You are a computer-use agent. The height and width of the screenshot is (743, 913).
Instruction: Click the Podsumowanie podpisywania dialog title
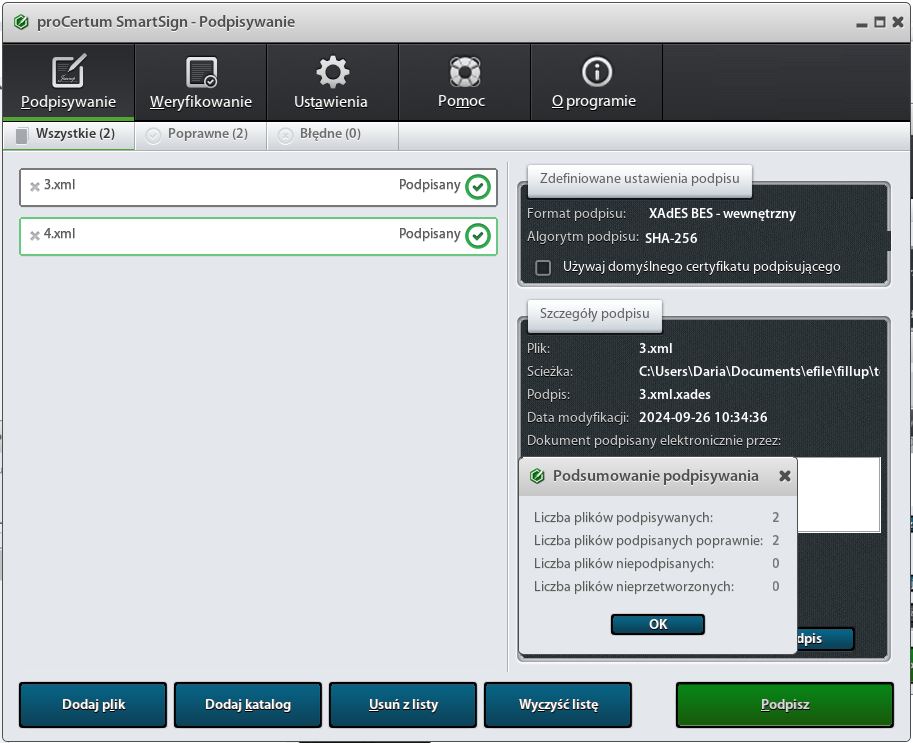(656, 476)
